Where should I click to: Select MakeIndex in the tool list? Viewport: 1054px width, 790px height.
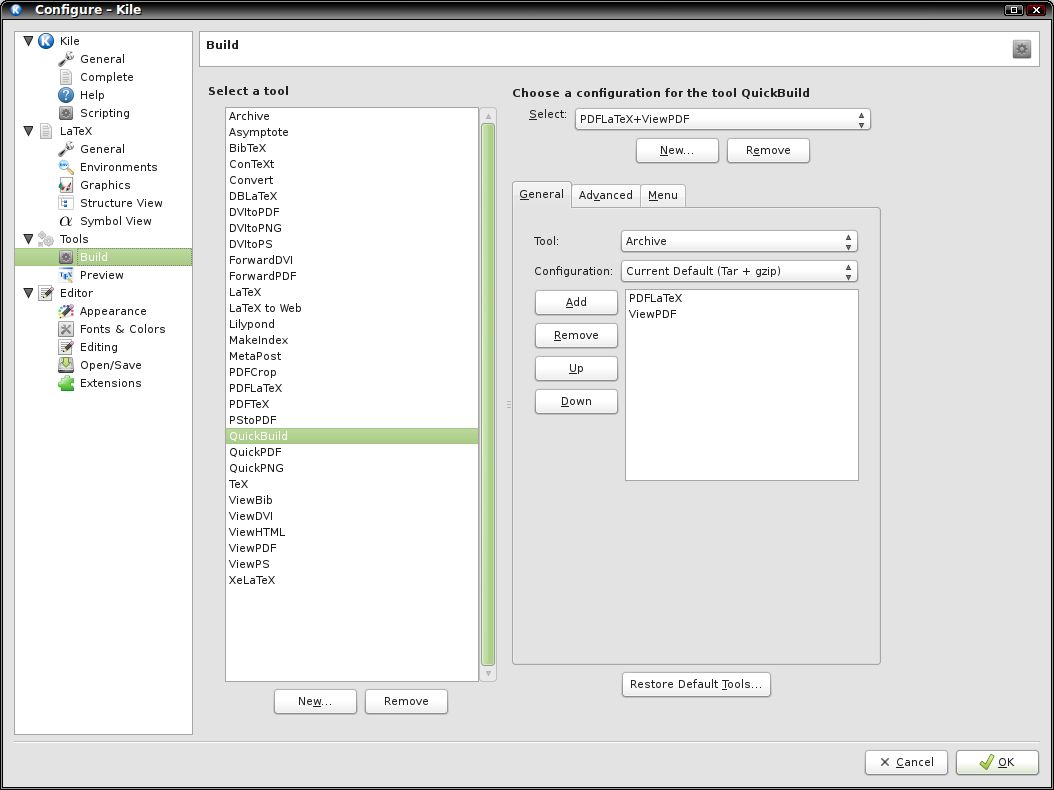(352, 340)
